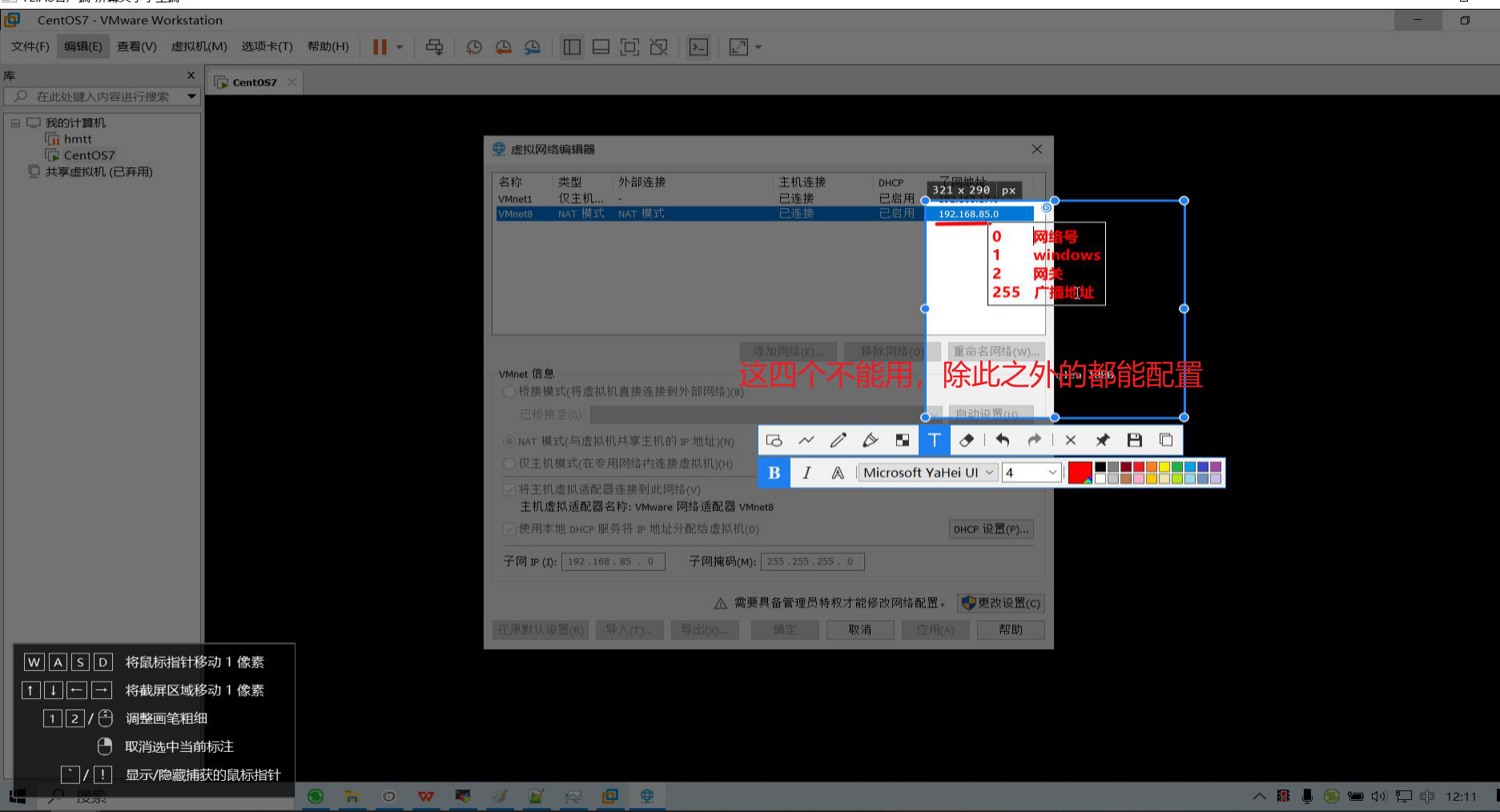
Task: Show hidden system tray icons chevron
Action: [x=1259, y=796]
